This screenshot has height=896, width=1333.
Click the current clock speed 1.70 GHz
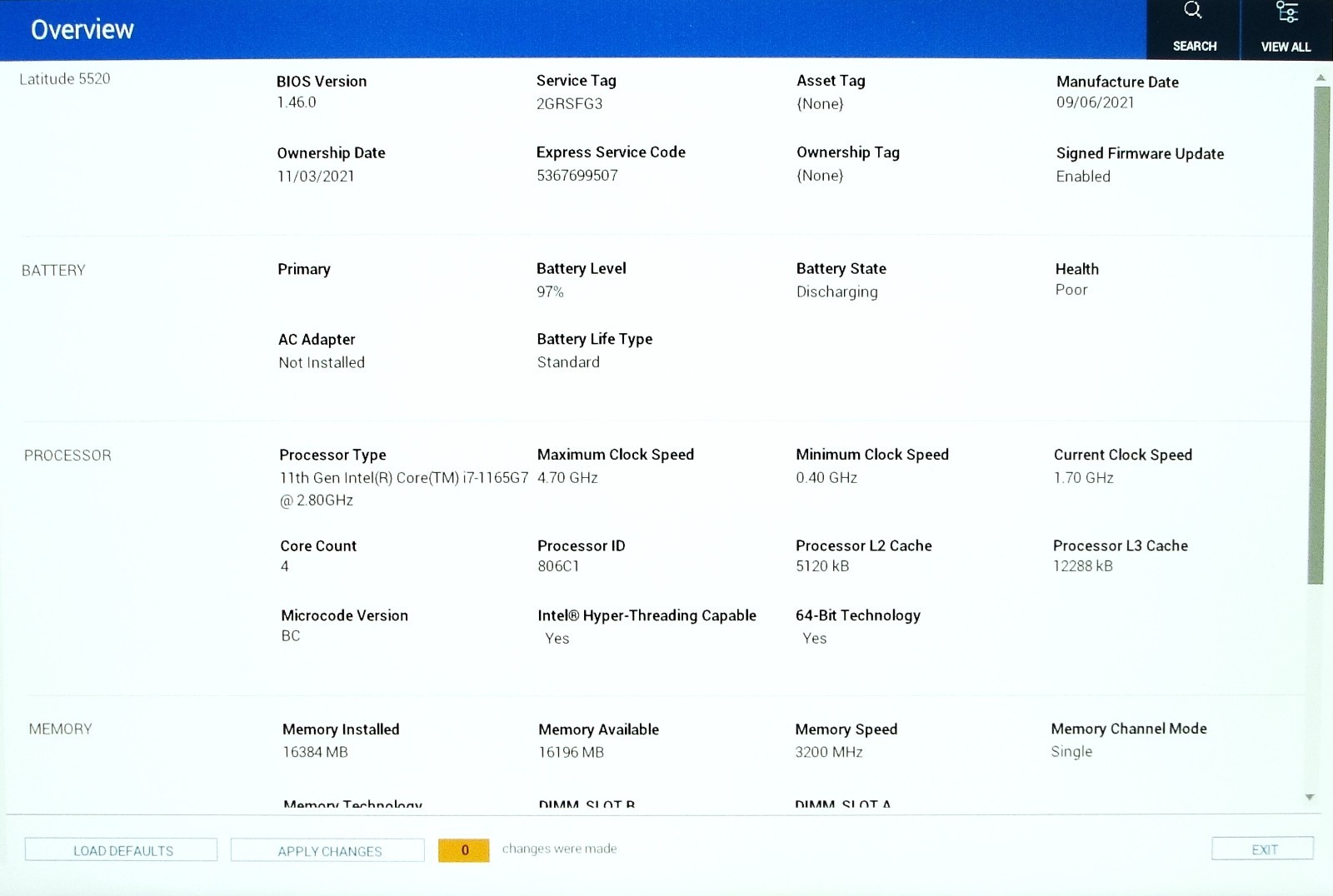(1084, 478)
